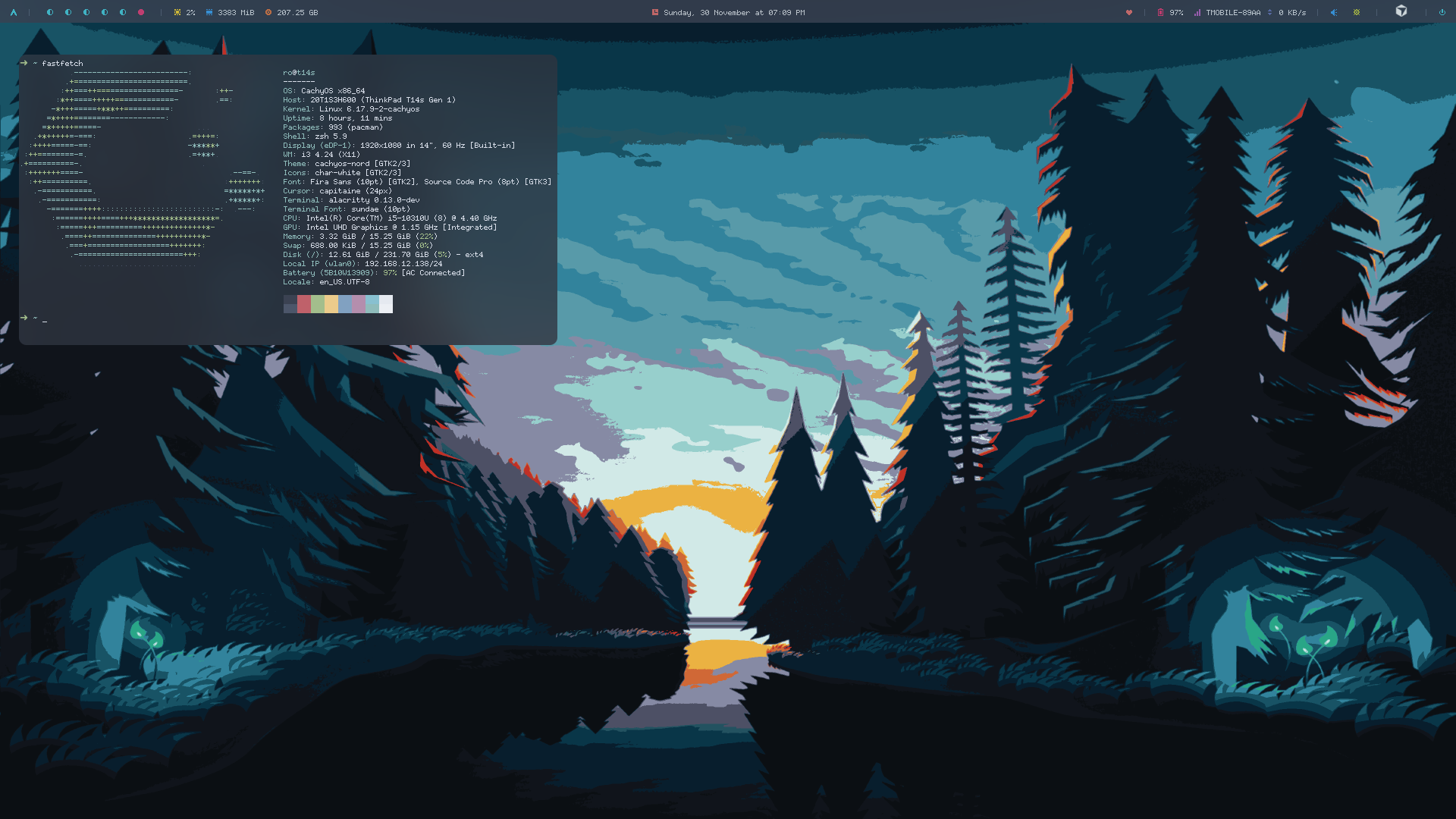Switch to the second workspace indicator
1456x819 pixels.
(x=68, y=12)
